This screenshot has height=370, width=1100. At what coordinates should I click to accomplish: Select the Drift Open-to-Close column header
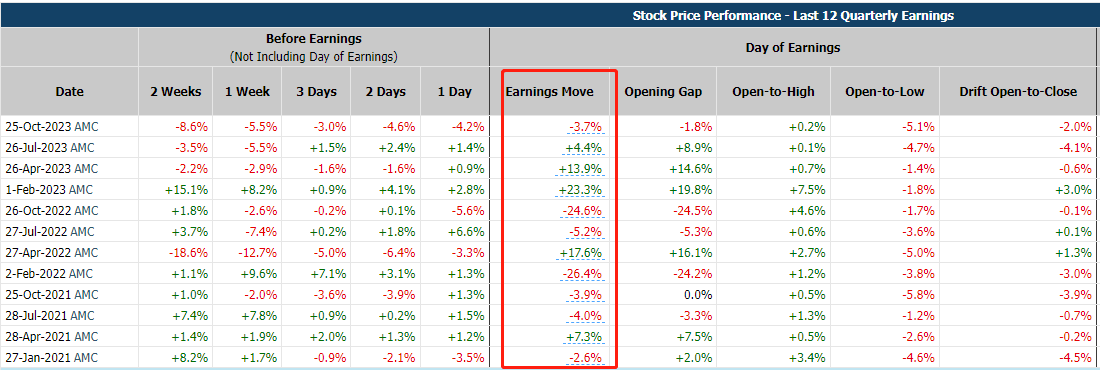1019,91
